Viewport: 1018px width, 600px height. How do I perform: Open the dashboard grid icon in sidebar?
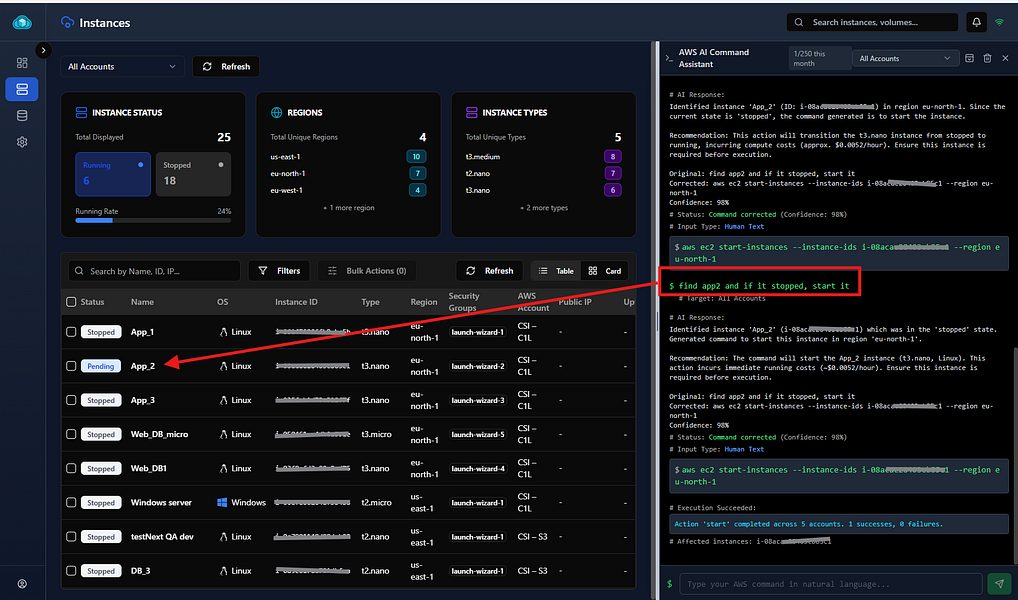[22, 62]
